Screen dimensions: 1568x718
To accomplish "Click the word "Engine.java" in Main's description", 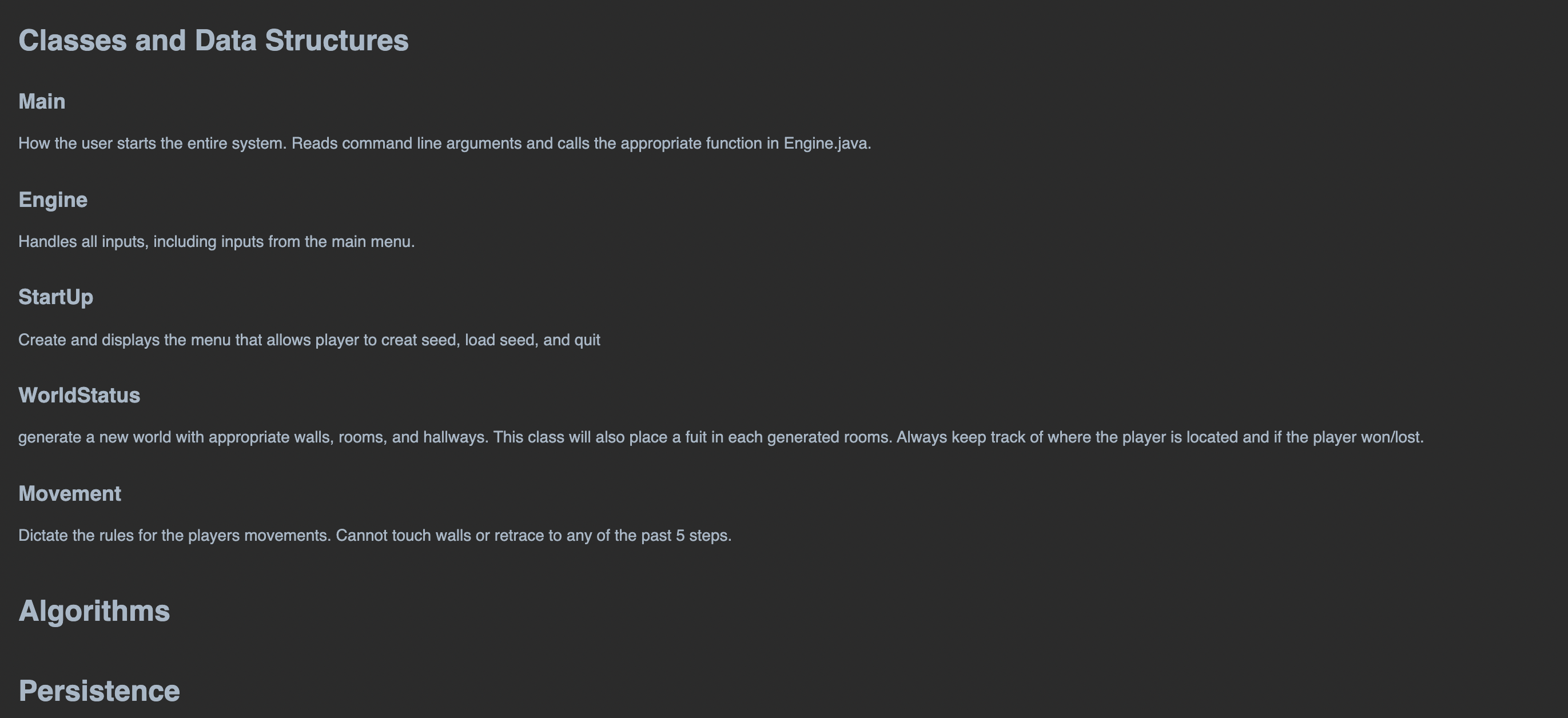I will pos(826,143).
